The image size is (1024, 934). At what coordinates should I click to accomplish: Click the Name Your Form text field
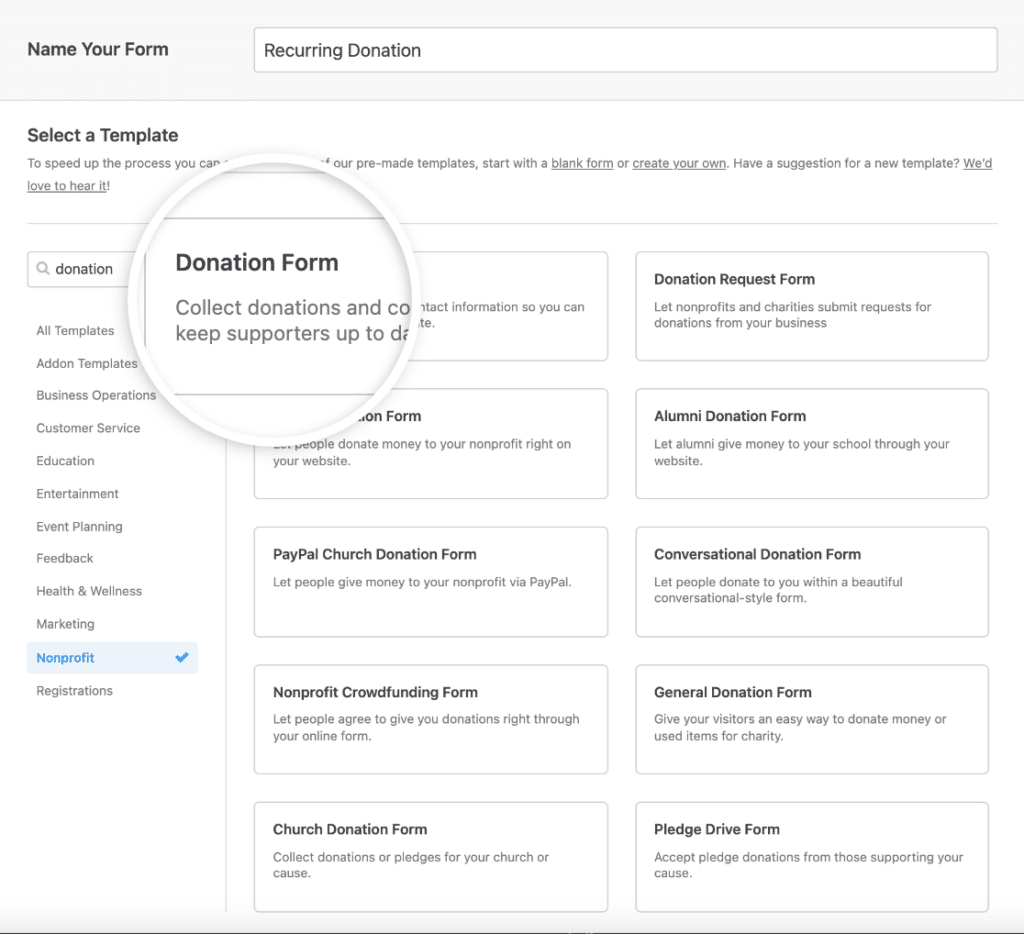pos(625,49)
